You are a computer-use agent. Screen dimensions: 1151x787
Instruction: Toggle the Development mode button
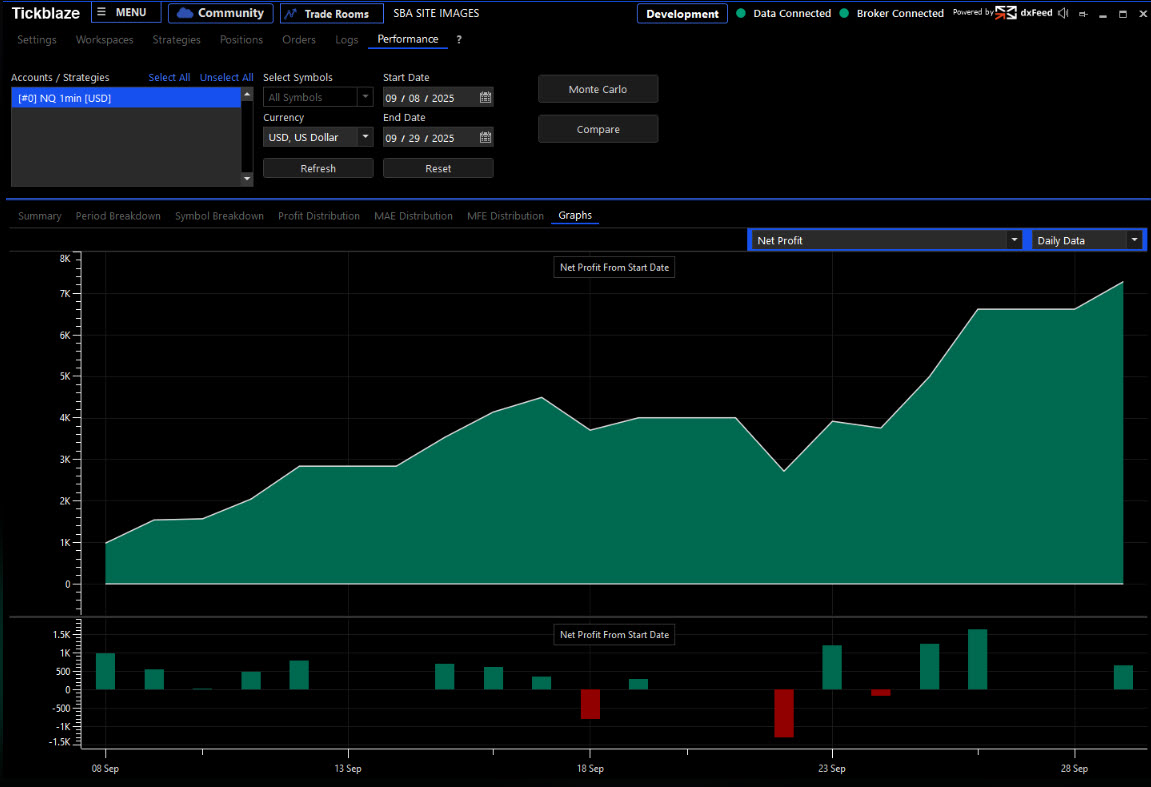682,14
